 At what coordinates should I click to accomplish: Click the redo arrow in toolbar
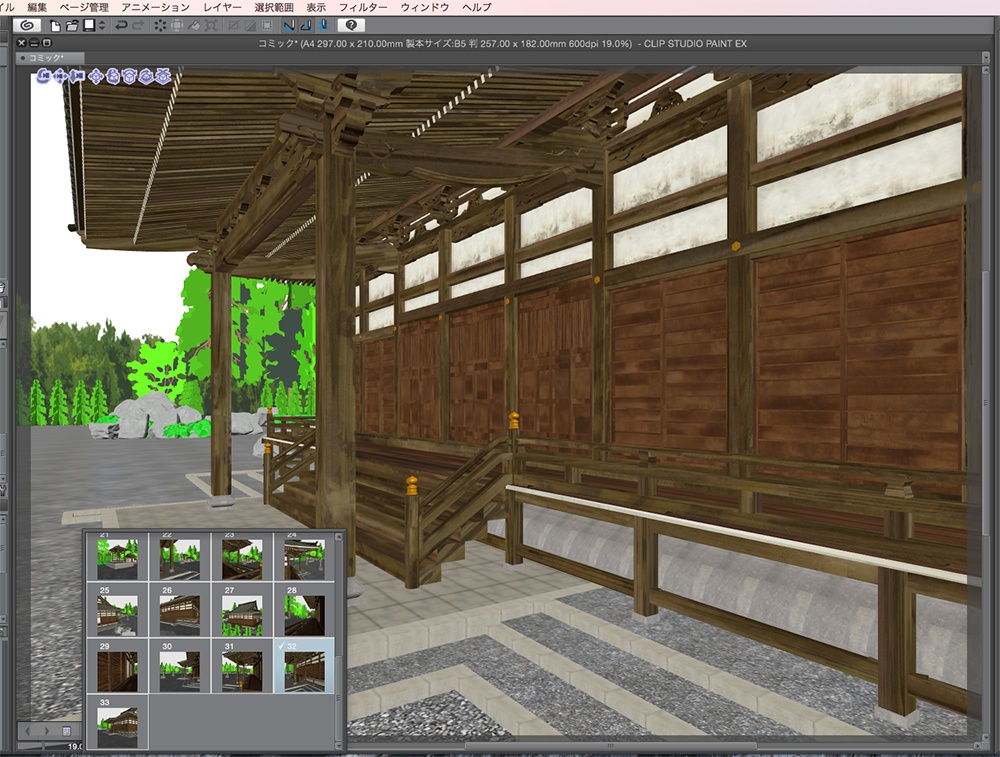click(x=137, y=26)
